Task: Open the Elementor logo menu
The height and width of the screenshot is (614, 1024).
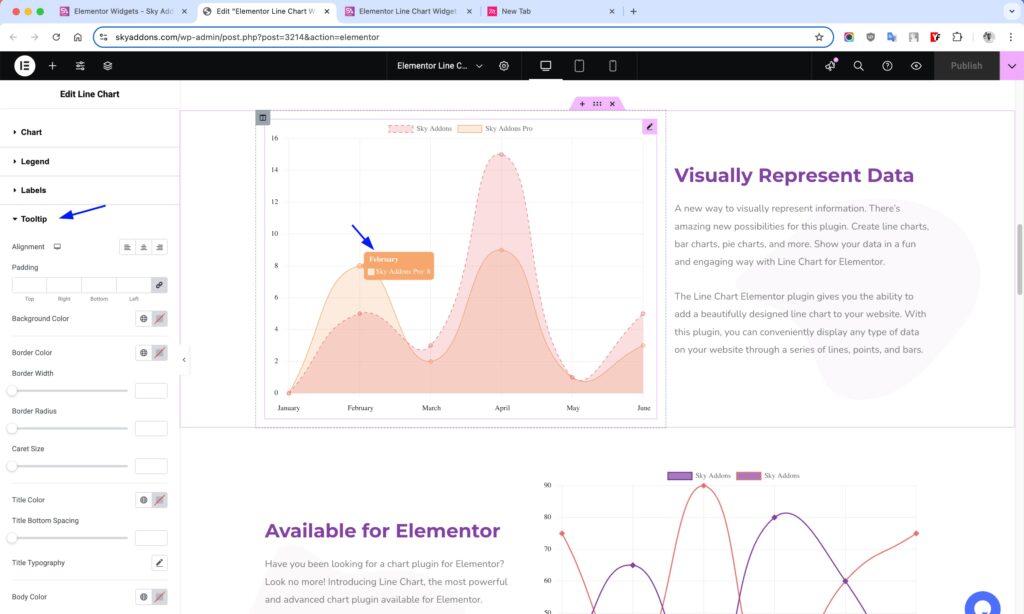Action: pyautogui.click(x=25, y=65)
